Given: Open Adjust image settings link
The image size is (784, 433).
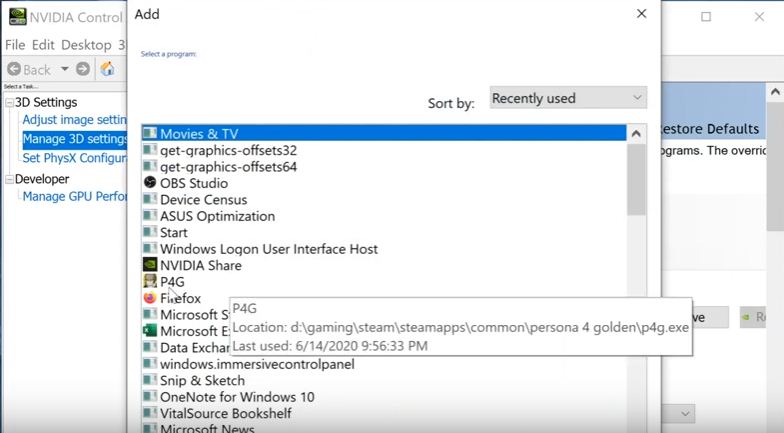Looking at the screenshot, I should [x=74, y=120].
